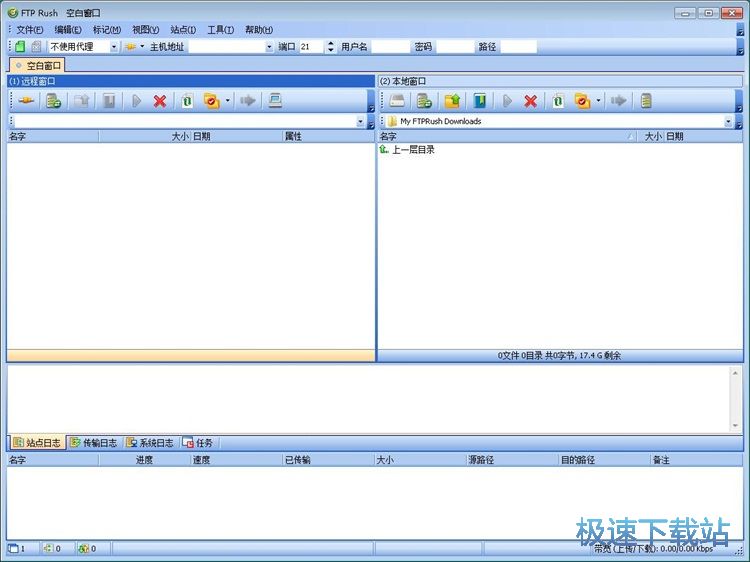Expand the connection type dropdown arrow
This screenshot has width=750, height=562.
[142, 47]
